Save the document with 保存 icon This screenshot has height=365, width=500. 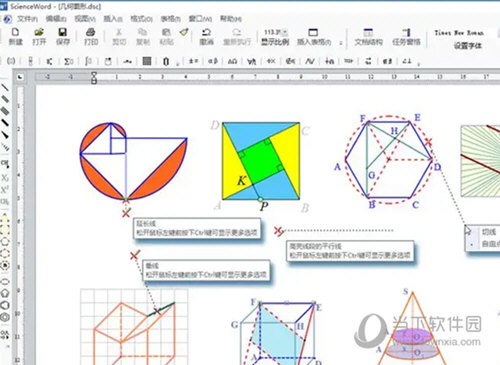(x=63, y=33)
